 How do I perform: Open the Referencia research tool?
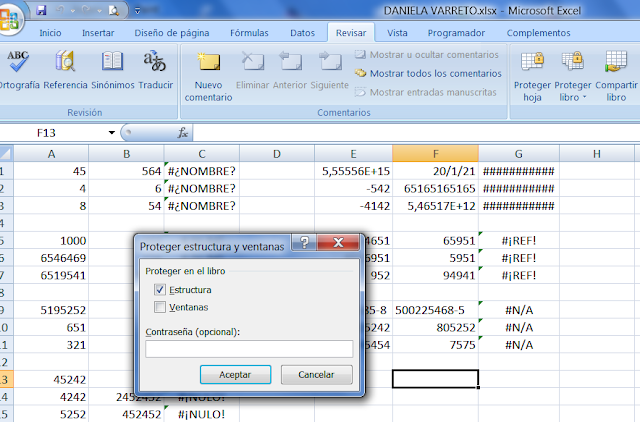coord(65,69)
